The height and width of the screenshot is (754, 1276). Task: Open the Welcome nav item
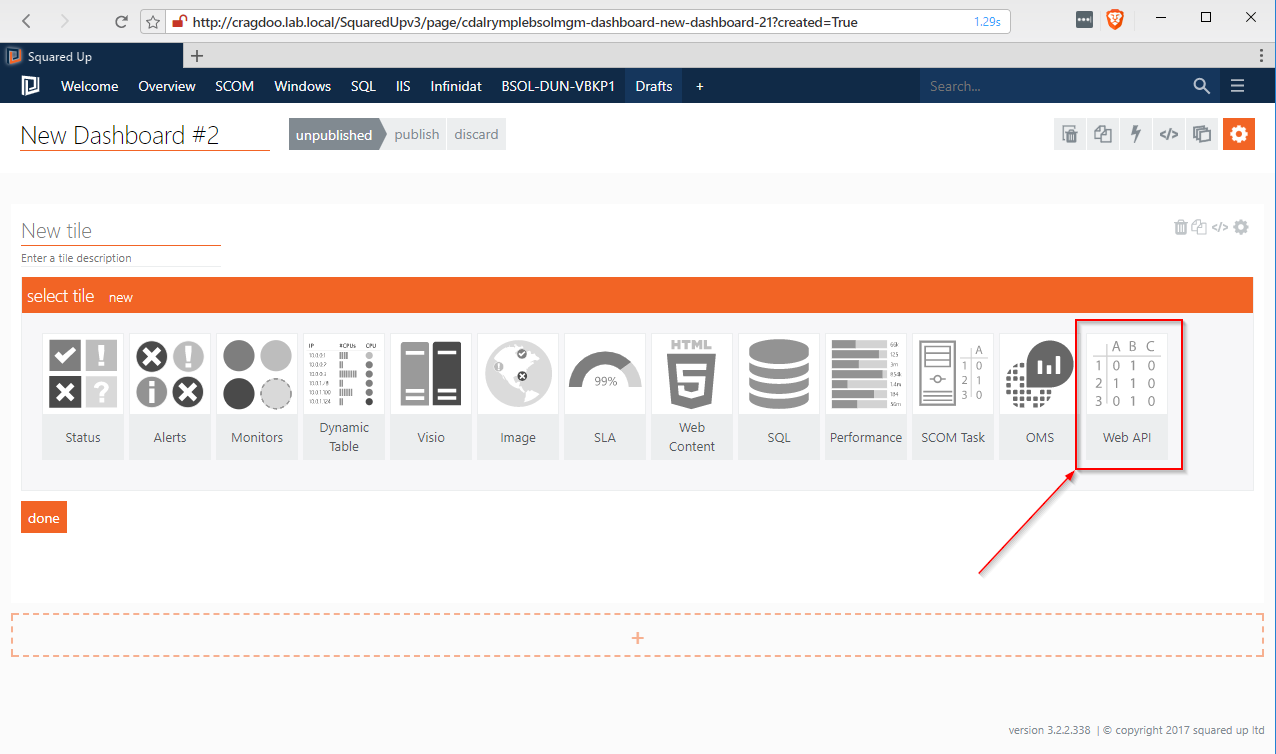click(90, 86)
